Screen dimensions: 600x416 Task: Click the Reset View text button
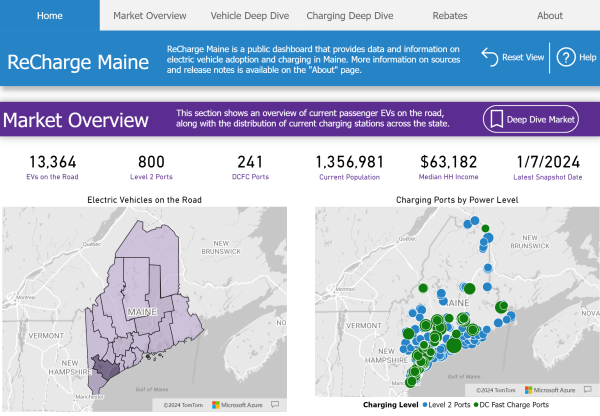click(523, 57)
